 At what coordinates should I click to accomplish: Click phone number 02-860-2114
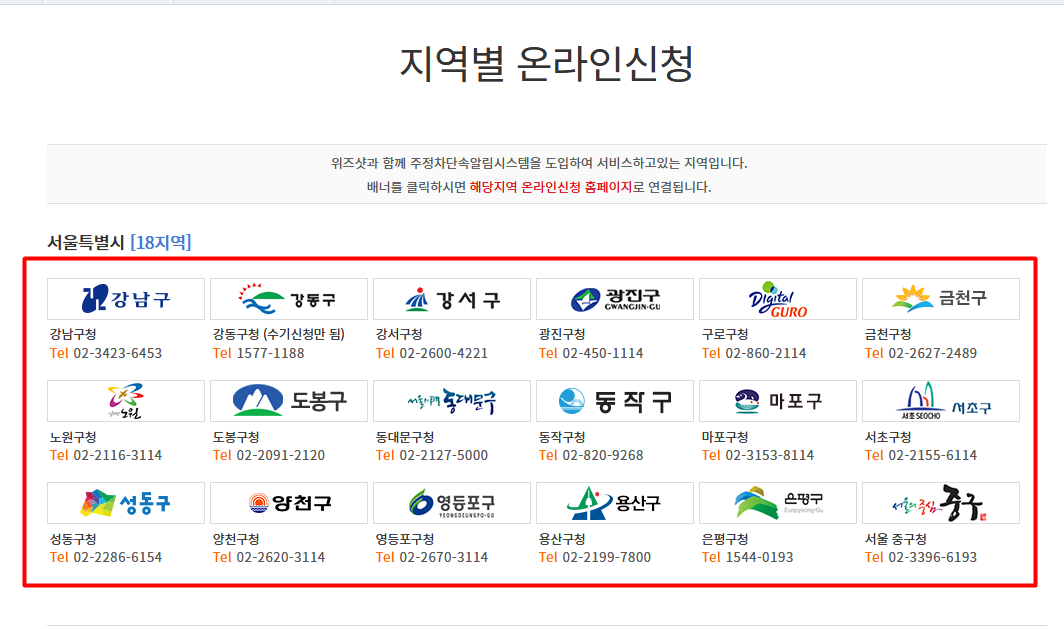(x=765, y=353)
